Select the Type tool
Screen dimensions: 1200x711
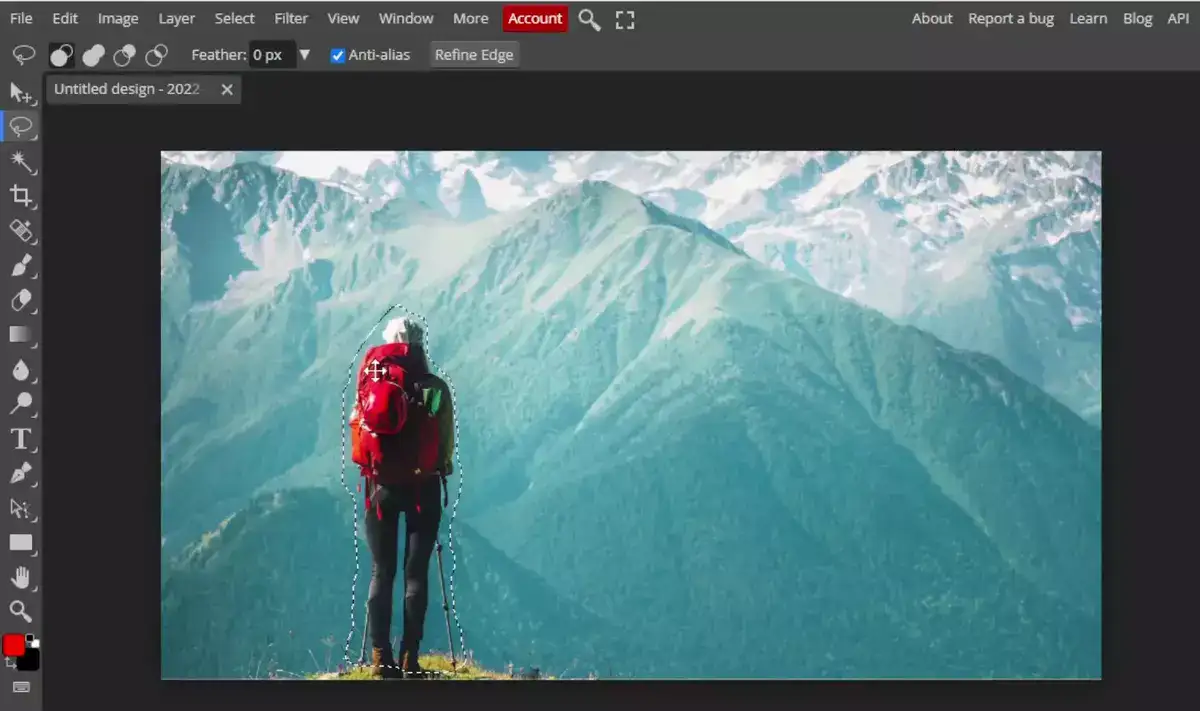click(21, 439)
